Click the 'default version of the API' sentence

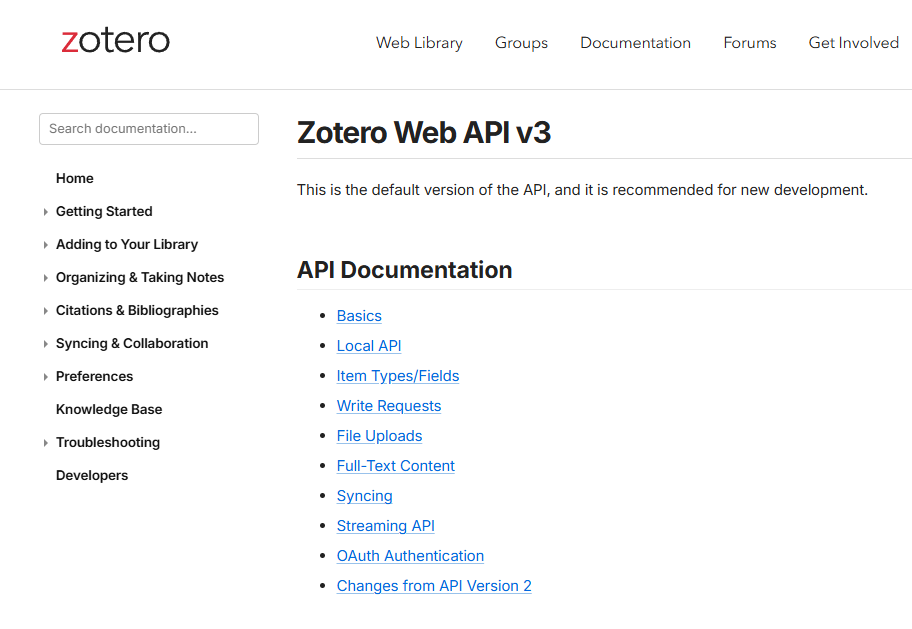(582, 190)
